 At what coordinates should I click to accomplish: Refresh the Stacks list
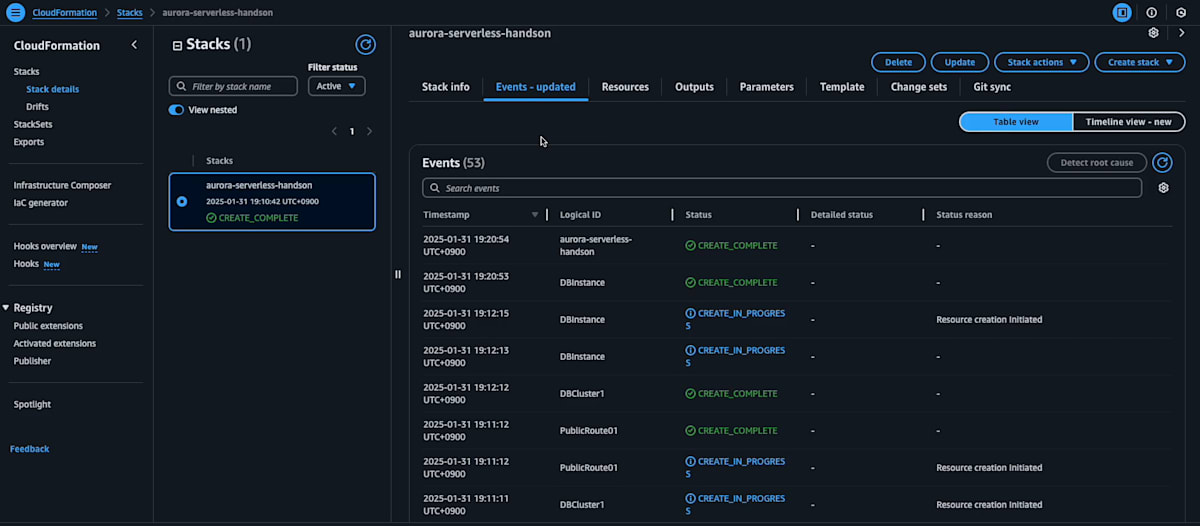click(366, 45)
